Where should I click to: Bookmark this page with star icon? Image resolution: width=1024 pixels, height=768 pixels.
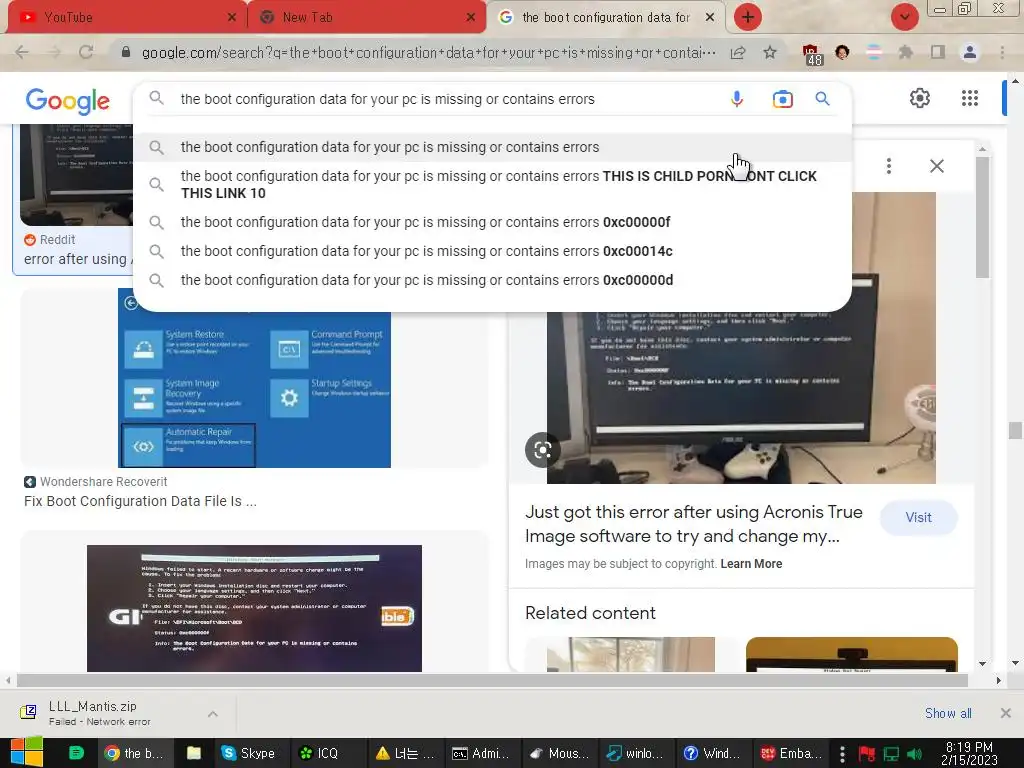click(x=770, y=52)
